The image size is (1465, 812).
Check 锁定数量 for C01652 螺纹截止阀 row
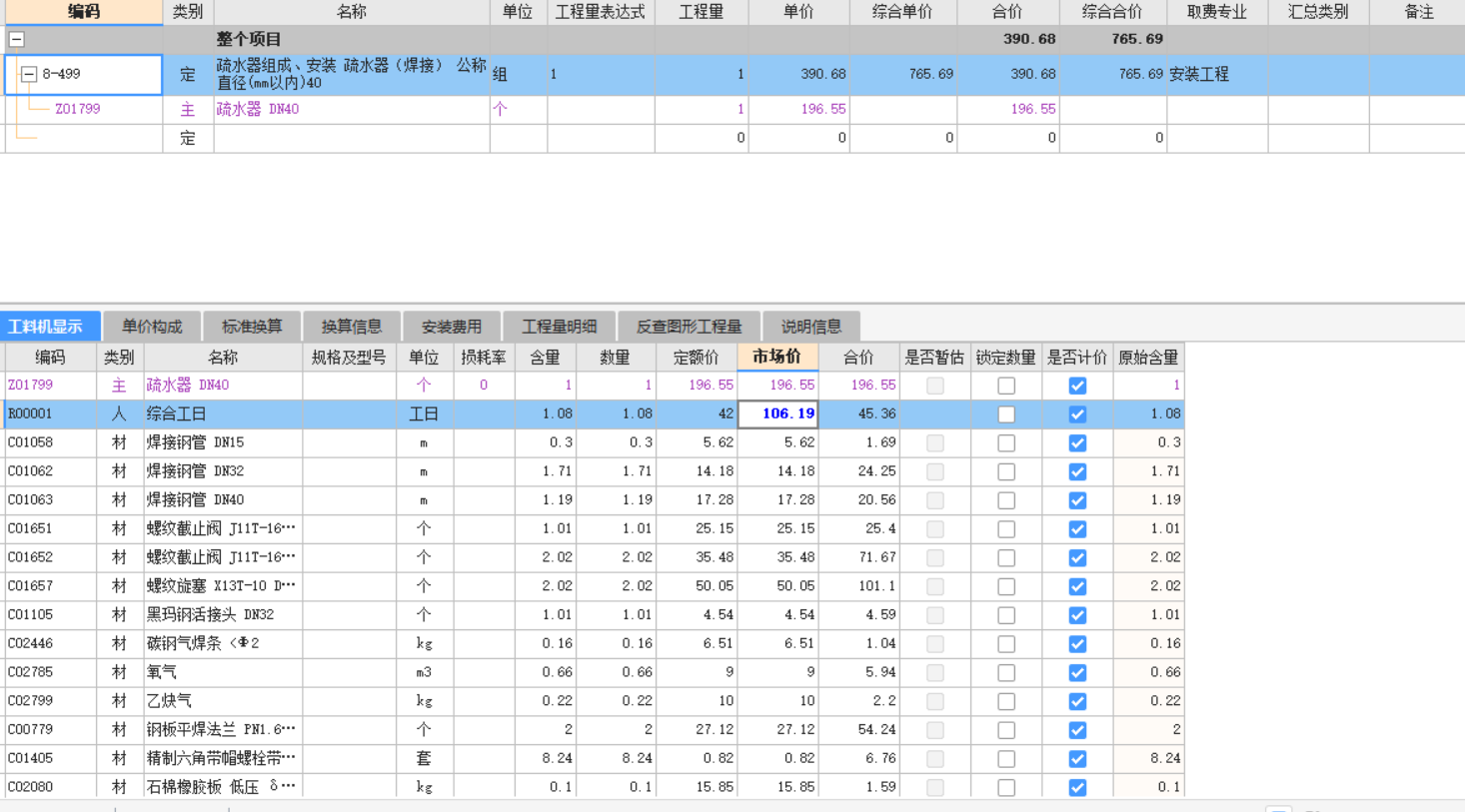pyautogui.click(x=1006, y=558)
